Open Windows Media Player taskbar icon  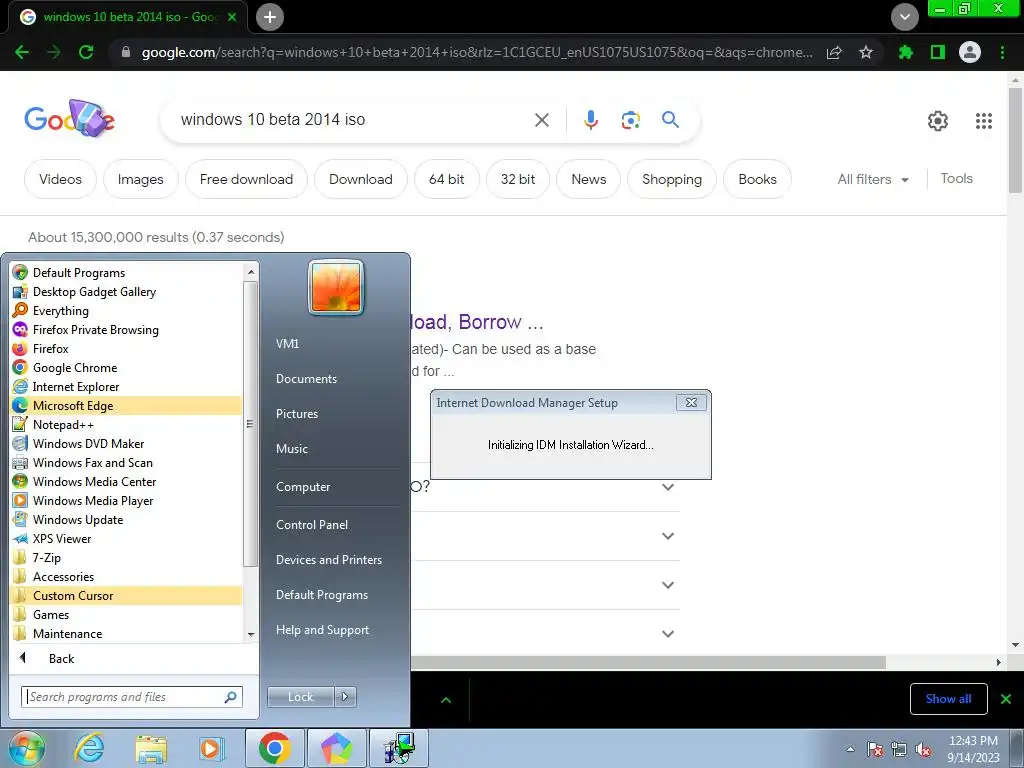211,748
